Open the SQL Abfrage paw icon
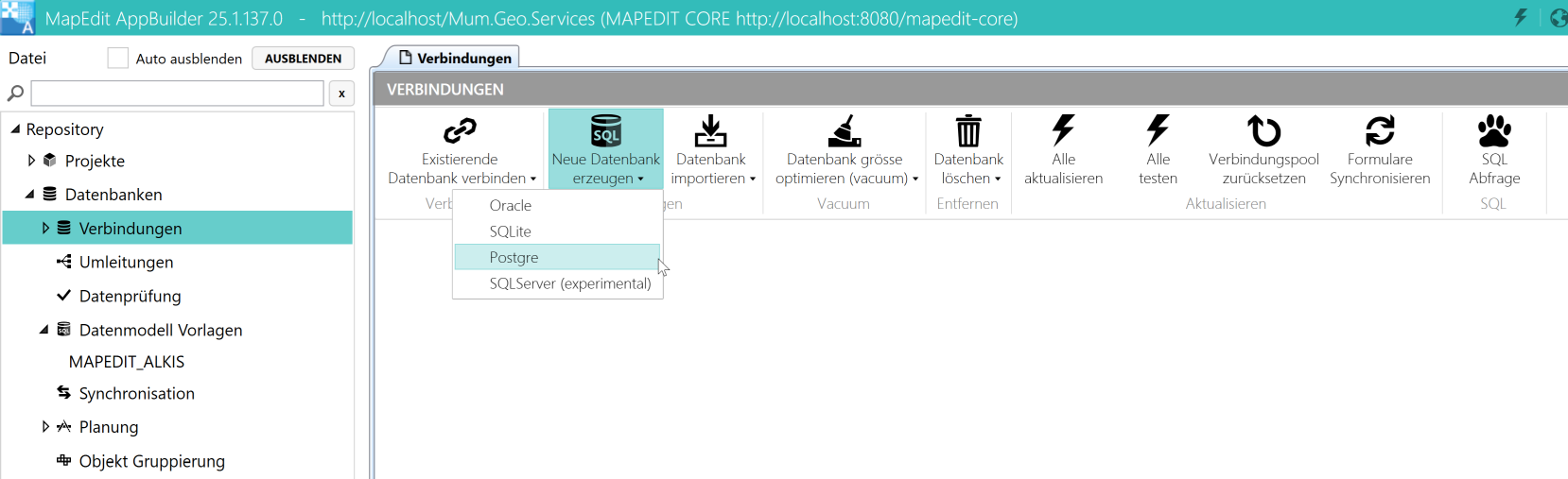The height and width of the screenshot is (479, 1568). [1494, 131]
